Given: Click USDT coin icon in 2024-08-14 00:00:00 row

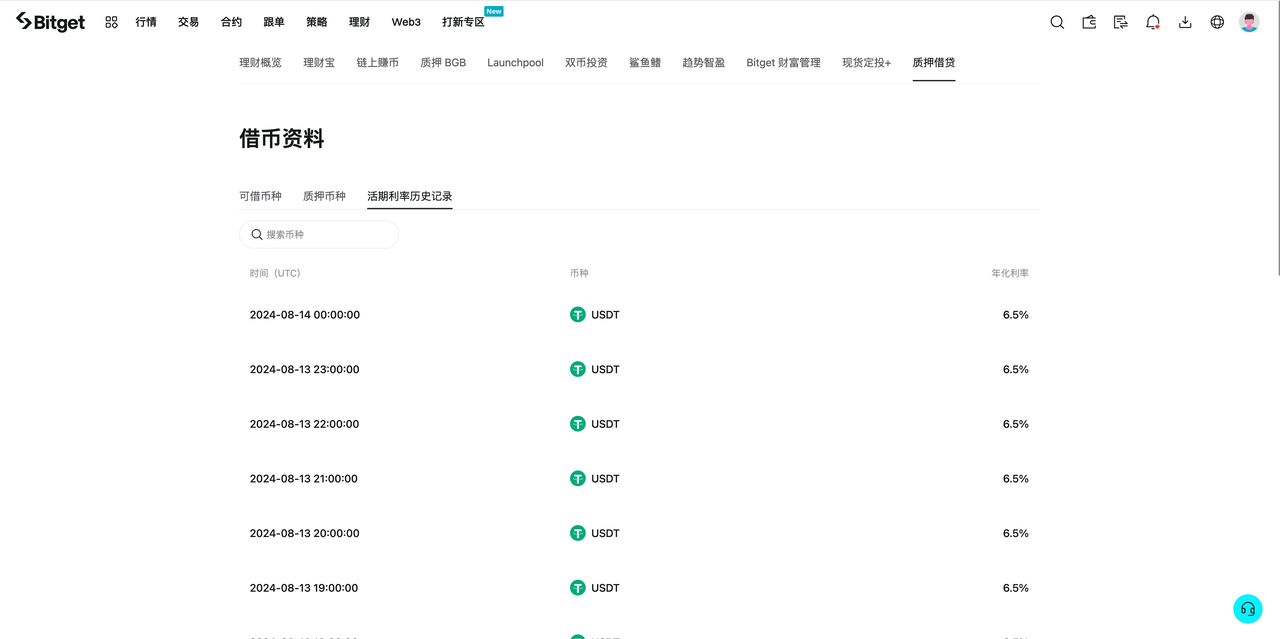Looking at the screenshot, I should [578, 315].
